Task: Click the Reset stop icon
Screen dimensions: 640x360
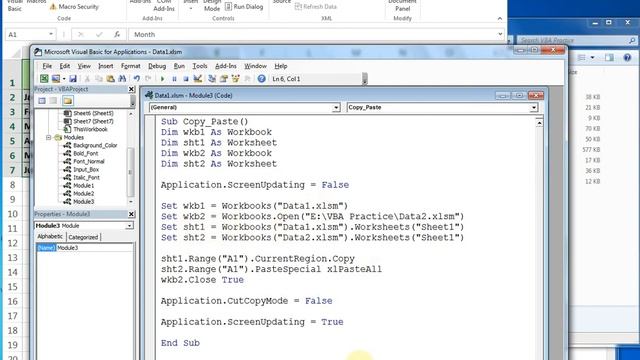Action: 186,79
